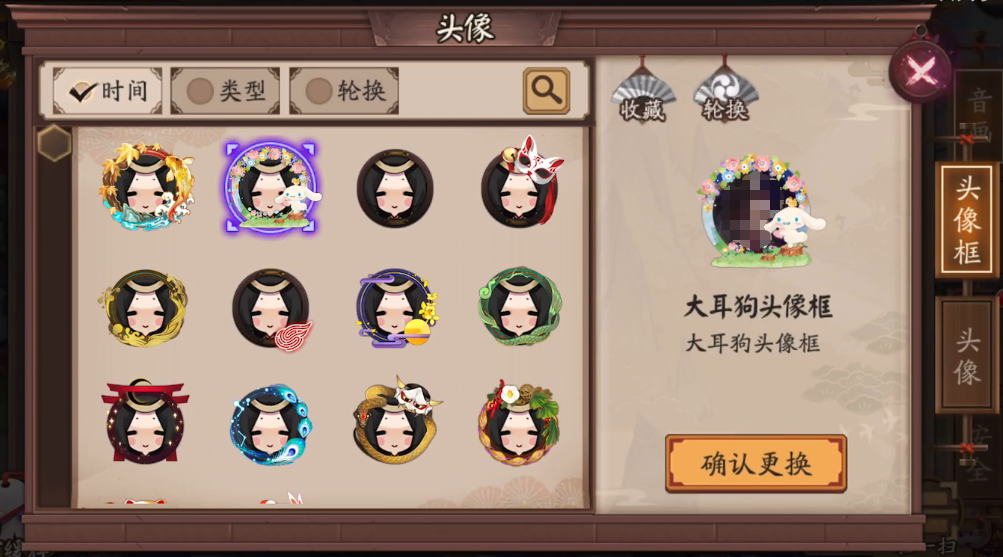Open the magnifier search button
Image resolution: width=1003 pixels, height=557 pixels.
click(x=546, y=91)
